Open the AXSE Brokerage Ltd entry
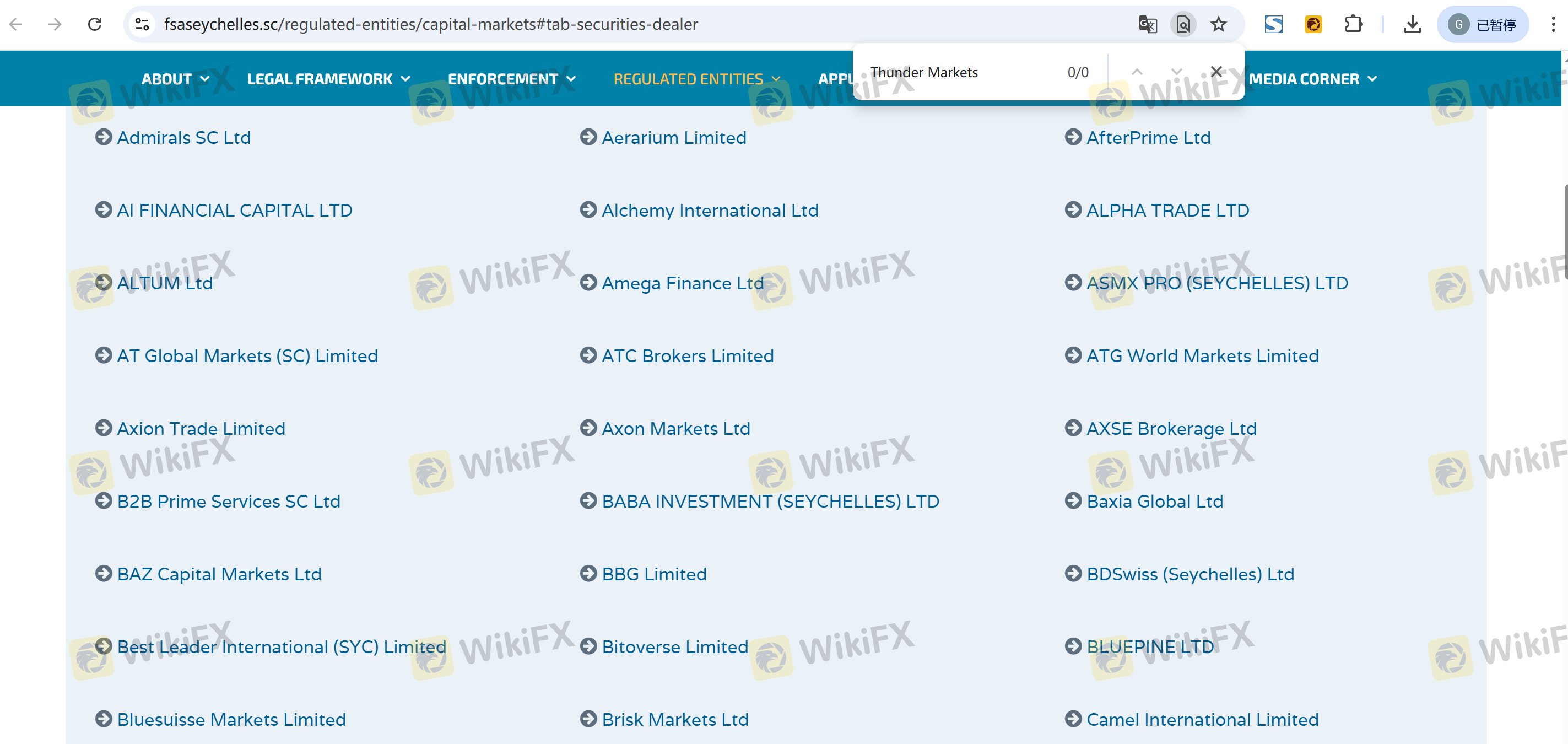The width and height of the screenshot is (1568, 744). click(1172, 429)
